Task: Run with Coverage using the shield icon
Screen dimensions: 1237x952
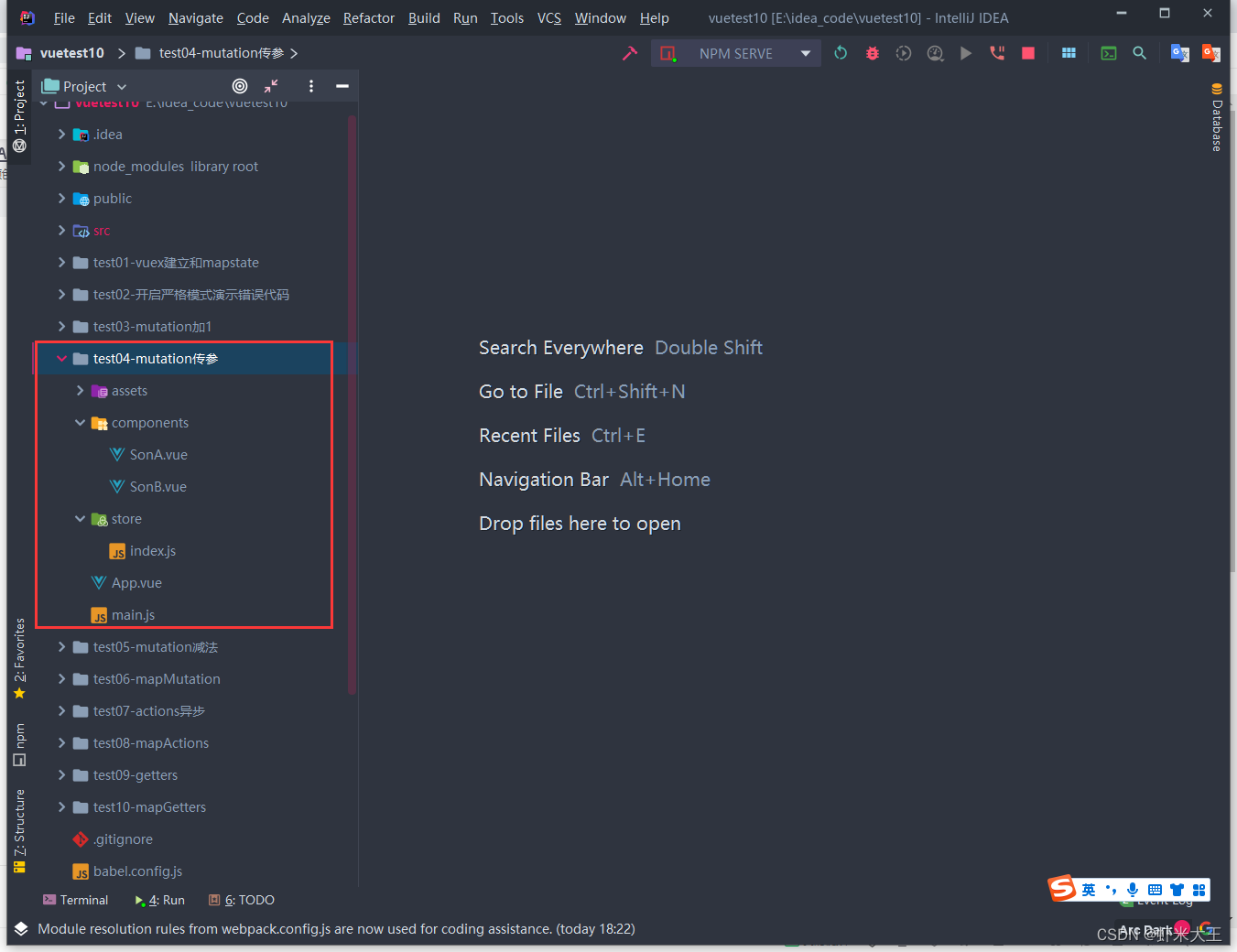Action: click(x=903, y=53)
